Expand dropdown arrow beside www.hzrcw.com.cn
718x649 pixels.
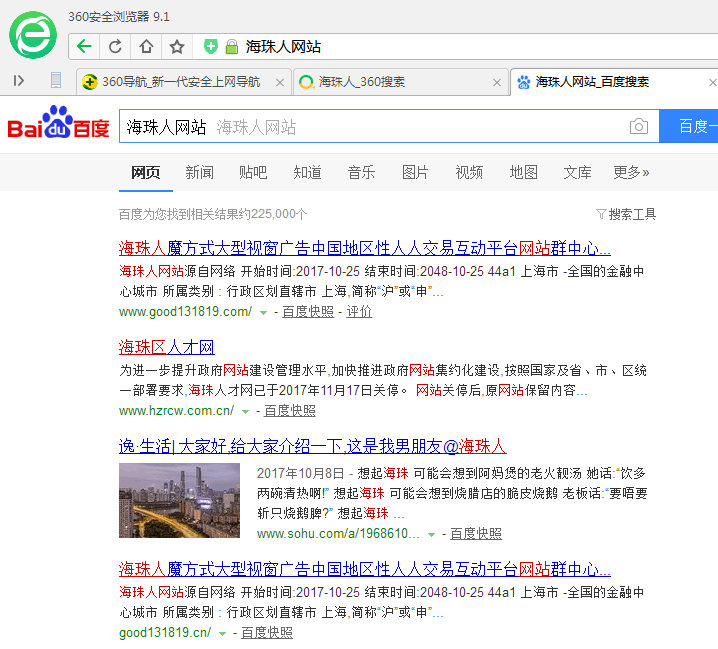[245, 412]
